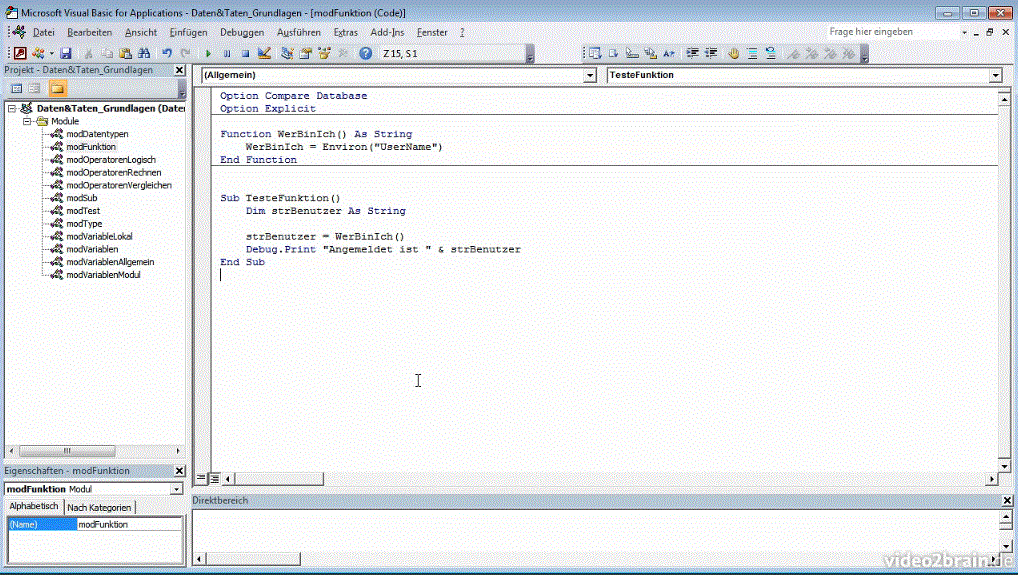Screen dimensions: 1018x575
Task: Collapse the Daten&Taten_Grundlagen project node
Action: (x=12, y=108)
